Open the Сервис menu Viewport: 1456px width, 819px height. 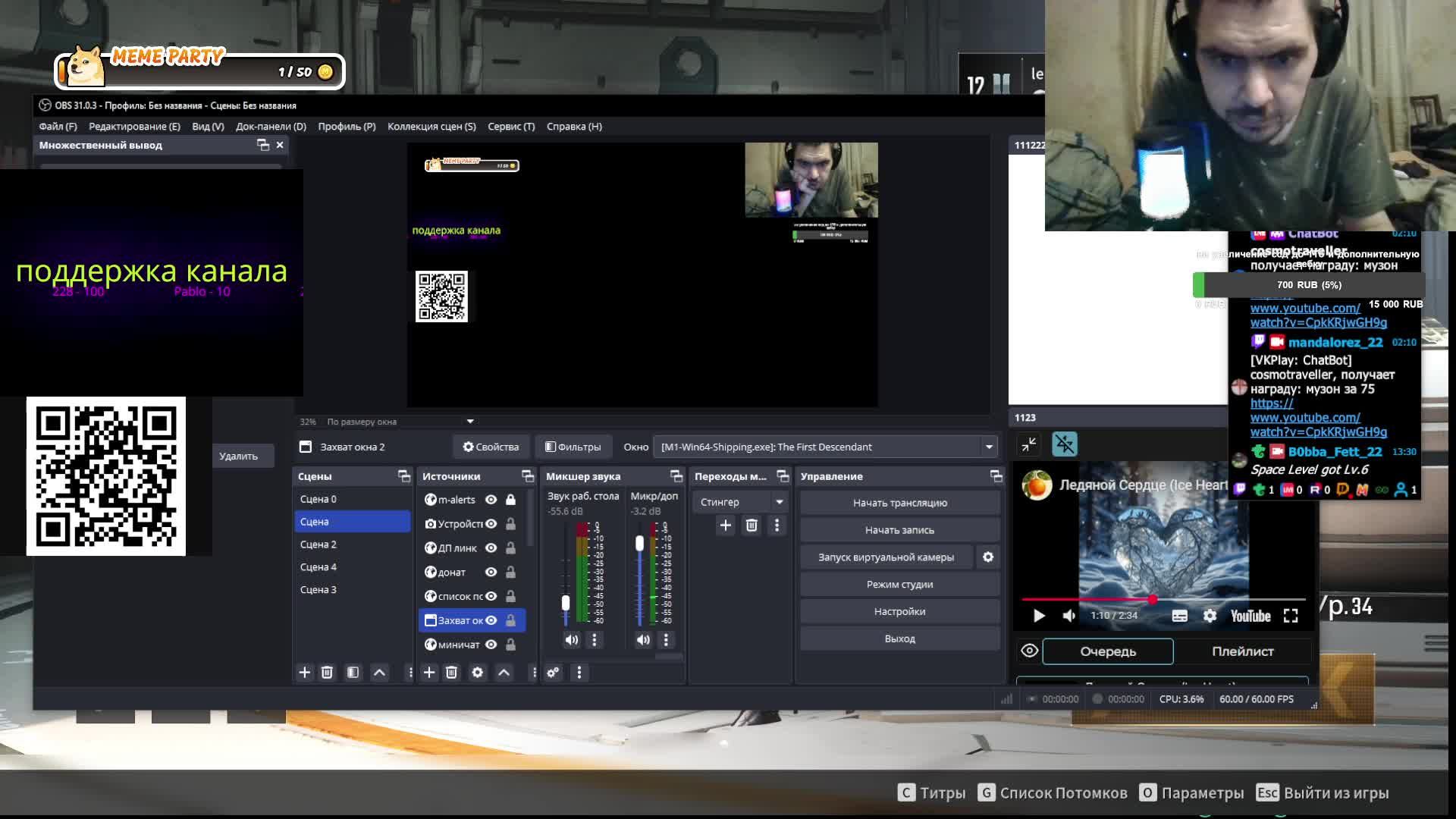tap(511, 127)
